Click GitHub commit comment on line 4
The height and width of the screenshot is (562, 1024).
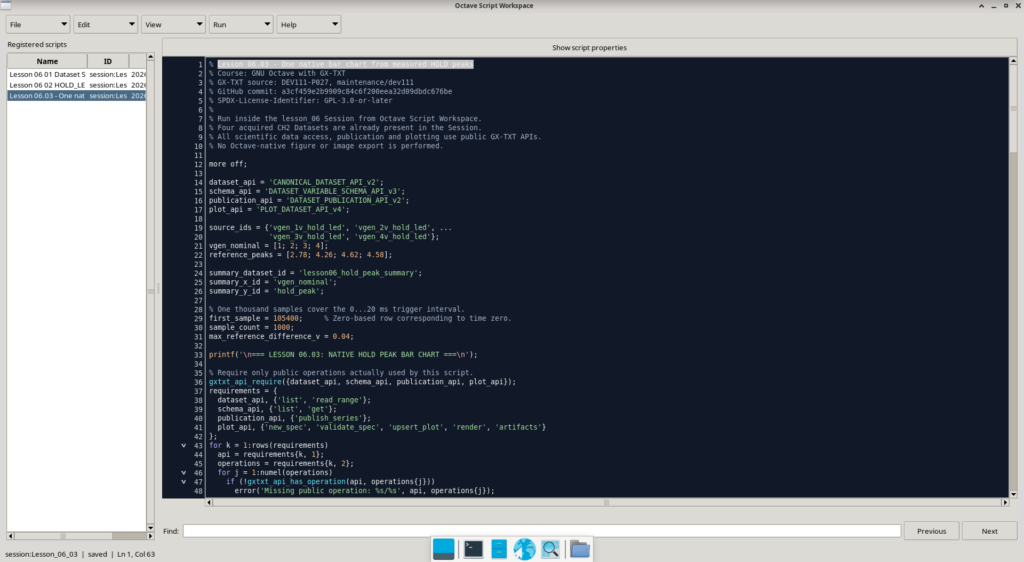330,91
